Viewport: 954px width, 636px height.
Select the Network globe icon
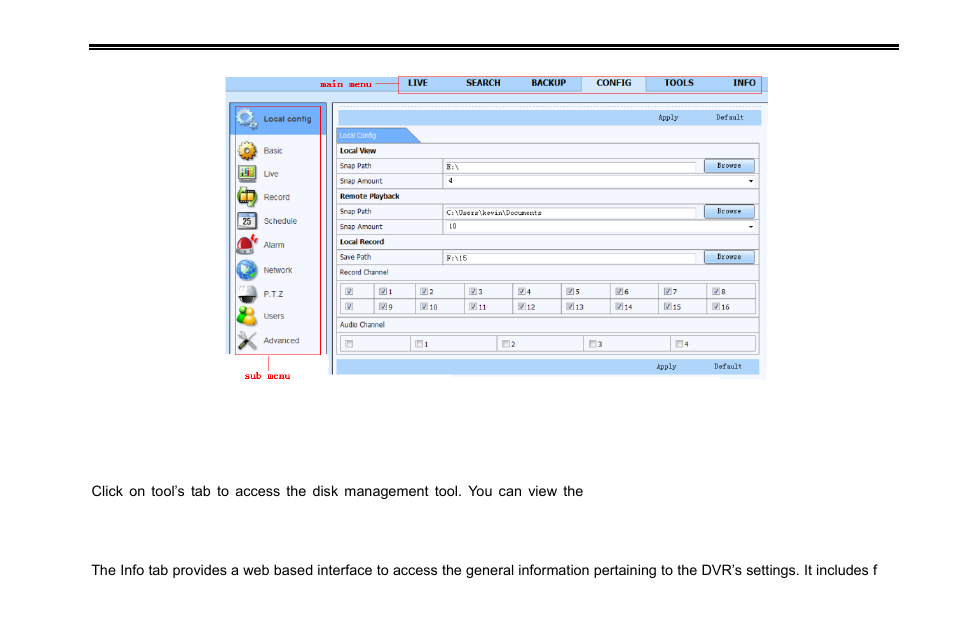247,269
